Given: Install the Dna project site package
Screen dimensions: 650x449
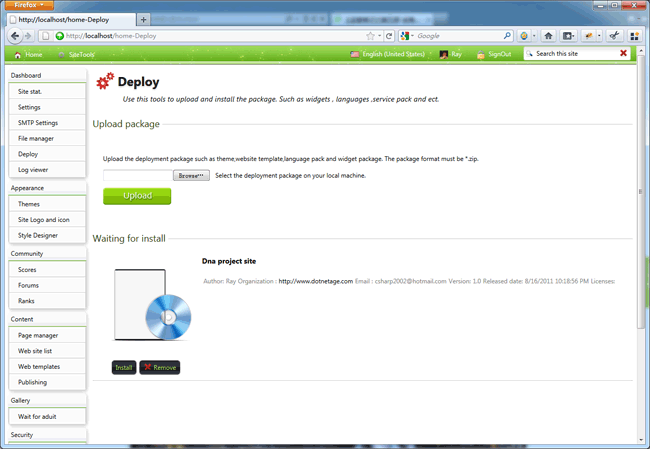Looking at the screenshot, I should [124, 367].
